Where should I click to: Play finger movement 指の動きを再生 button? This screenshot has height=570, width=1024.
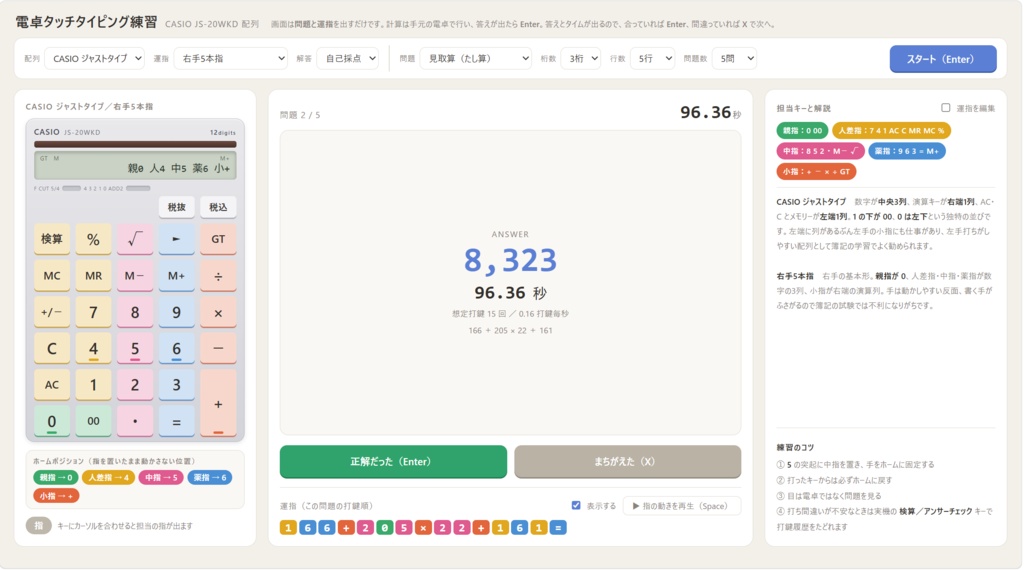tap(682, 506)
